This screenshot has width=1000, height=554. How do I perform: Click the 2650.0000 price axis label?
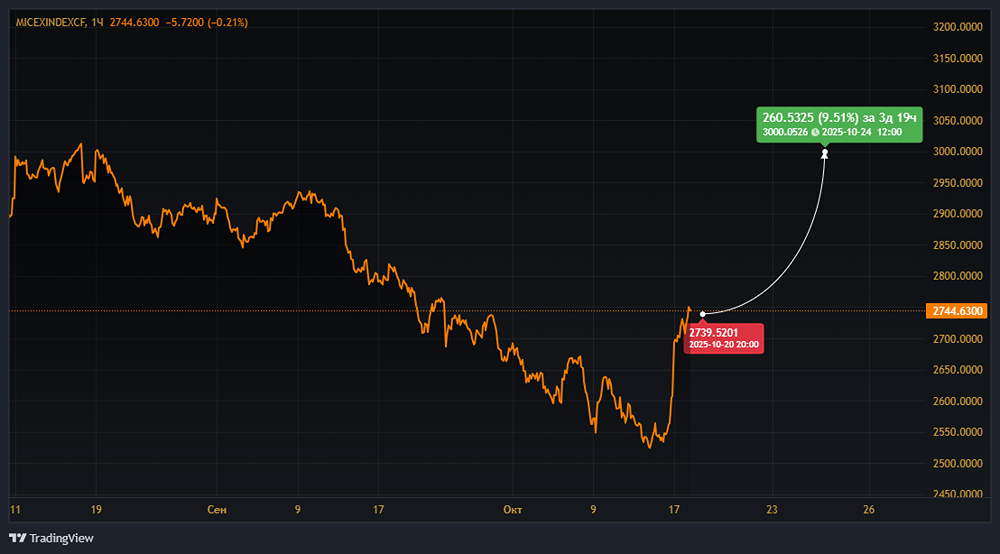957,370
